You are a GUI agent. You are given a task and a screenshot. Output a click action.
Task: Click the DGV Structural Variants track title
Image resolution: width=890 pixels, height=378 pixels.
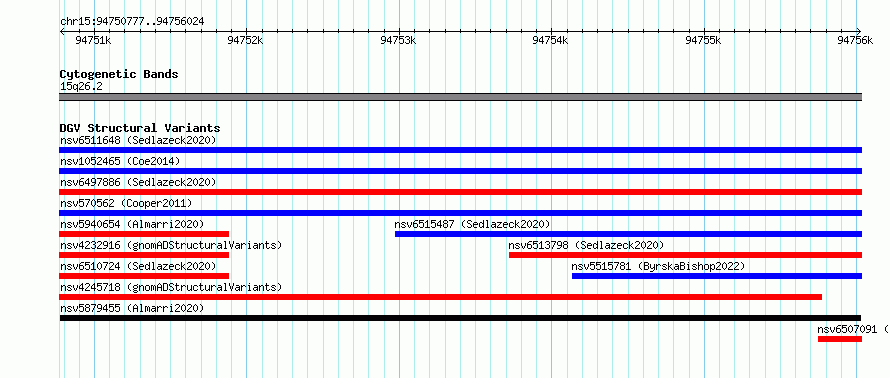click(x=140, y=128)
